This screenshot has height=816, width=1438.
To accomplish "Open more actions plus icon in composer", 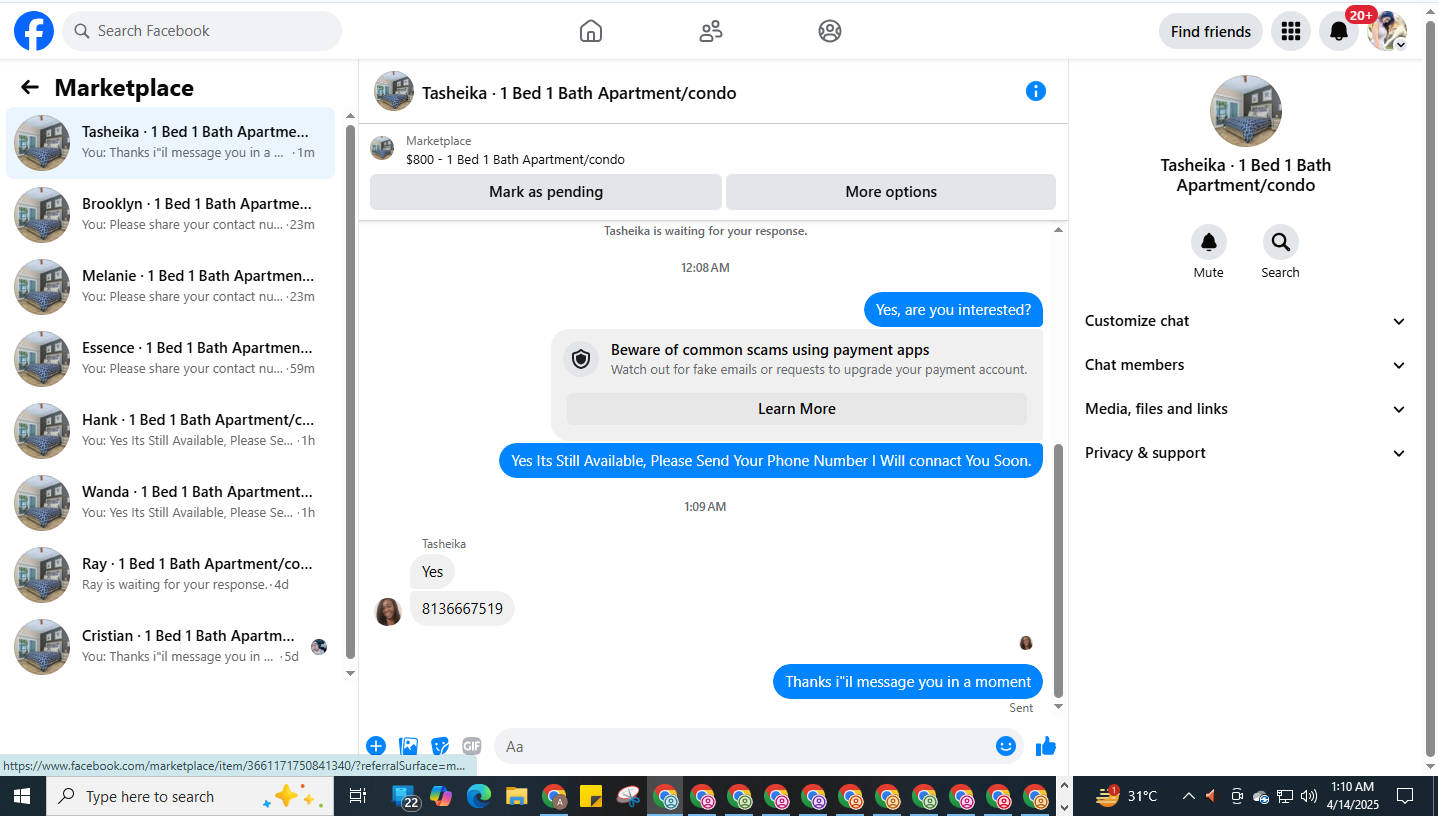I will [x=376, y=746].
